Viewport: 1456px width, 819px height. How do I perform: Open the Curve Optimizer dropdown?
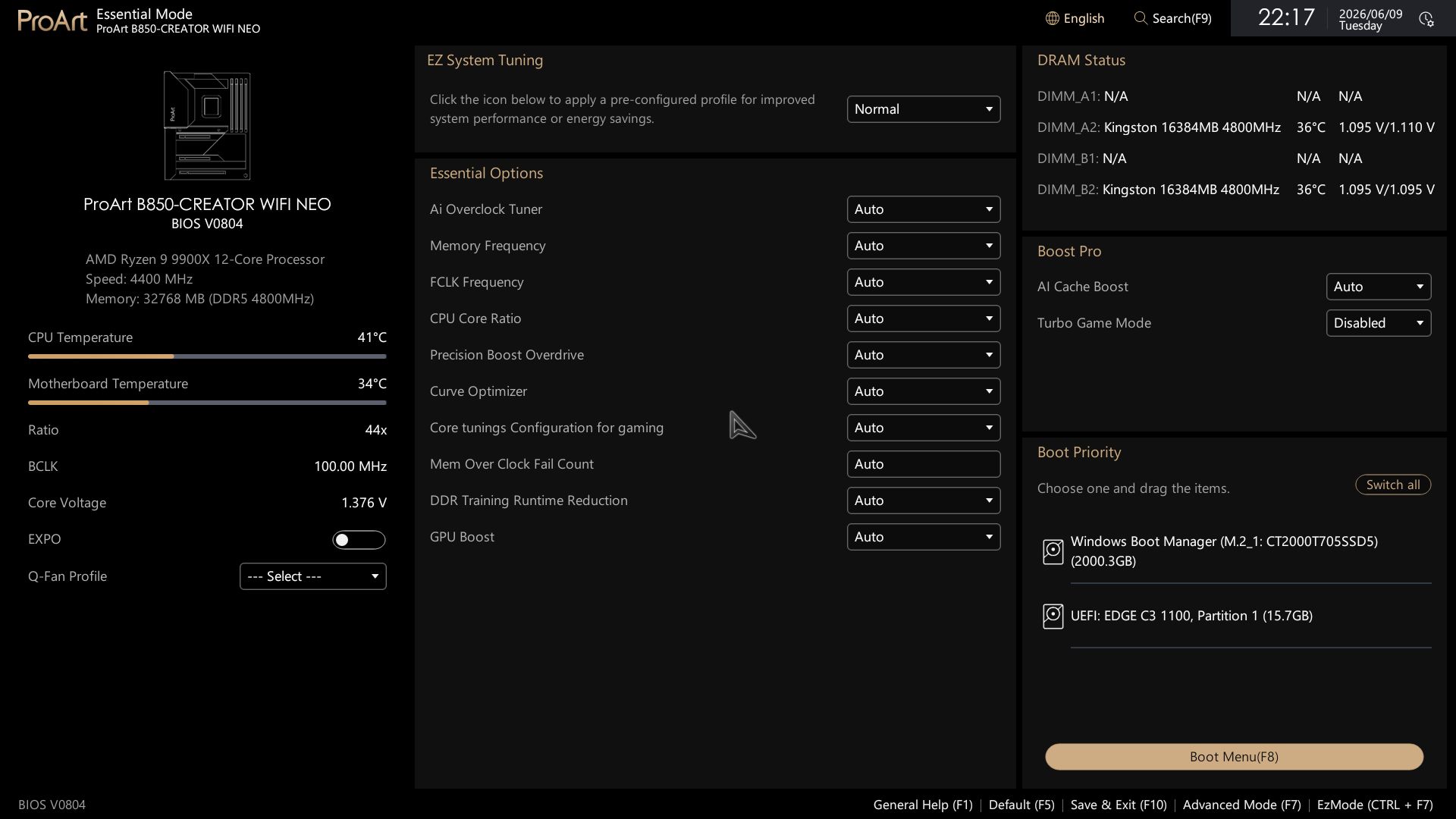(x=924, y=391)
